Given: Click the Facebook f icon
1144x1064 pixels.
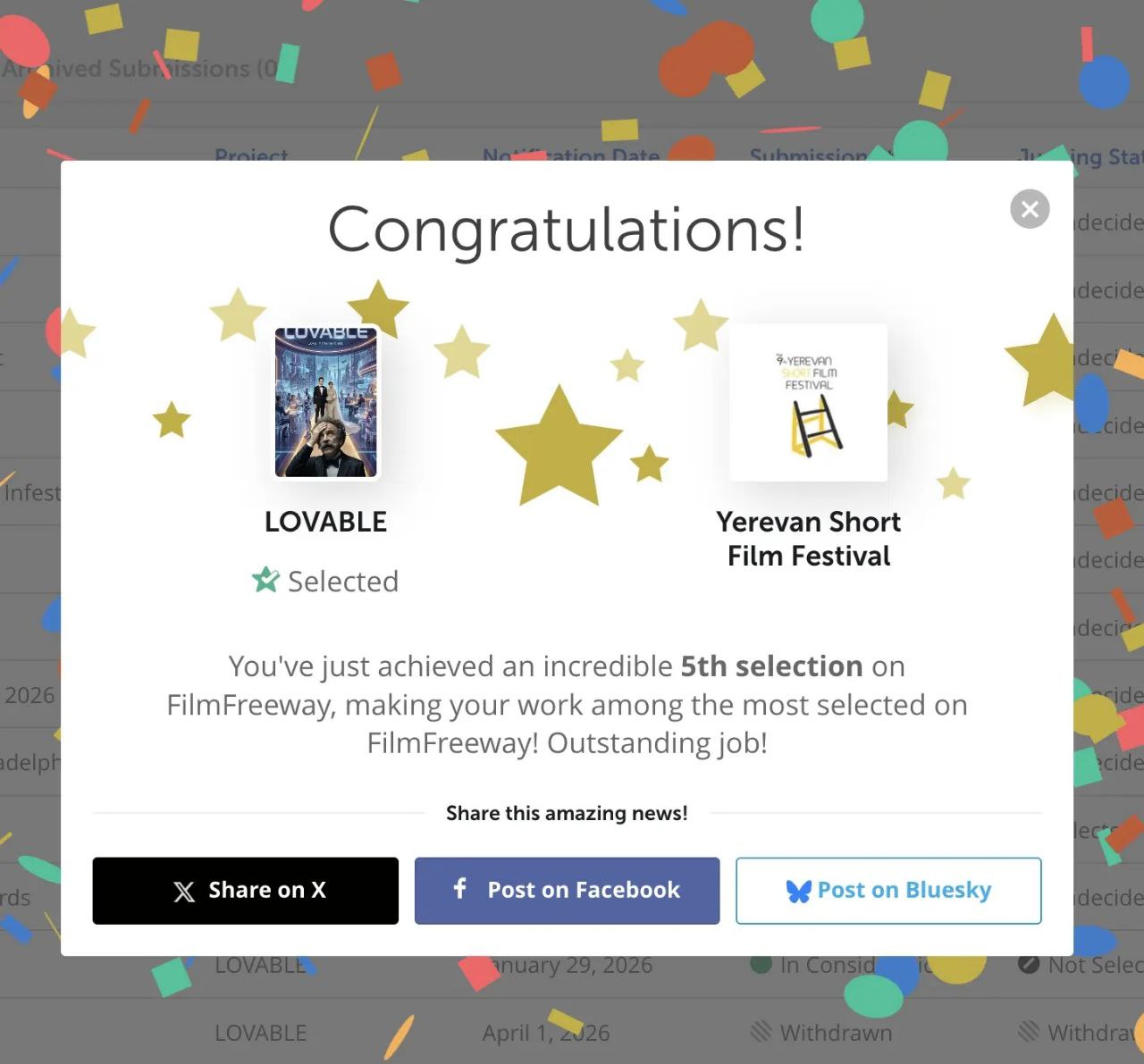Looking at the screenshot, I should point(460,888).
